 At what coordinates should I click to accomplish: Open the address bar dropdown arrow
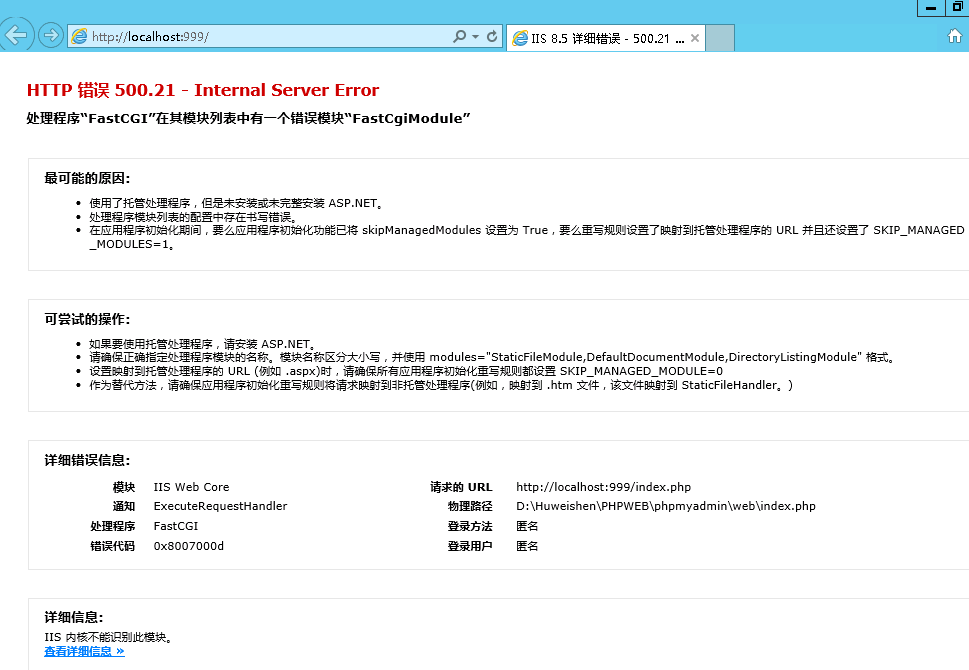point(475,36)
